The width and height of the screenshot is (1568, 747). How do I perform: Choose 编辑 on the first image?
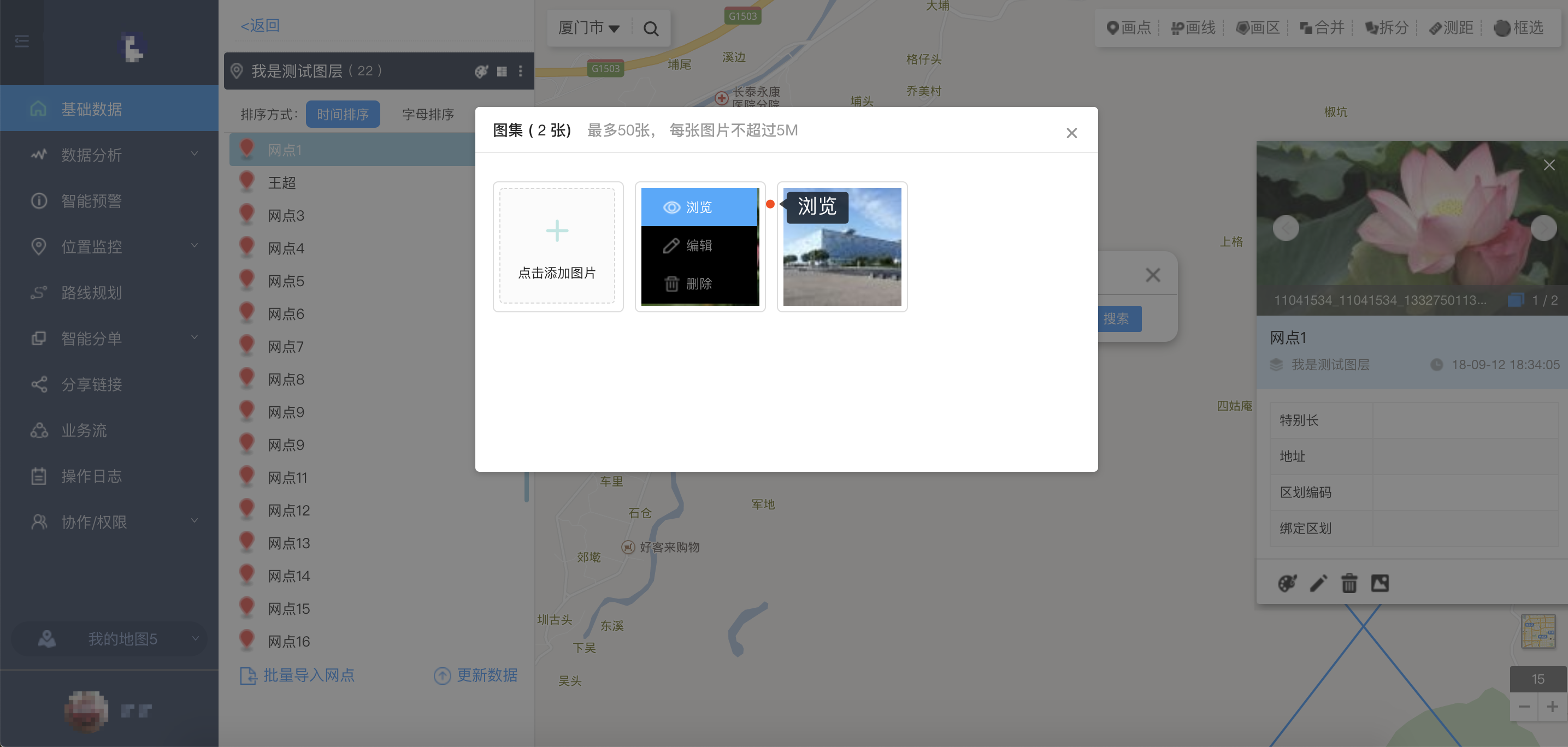699,245
